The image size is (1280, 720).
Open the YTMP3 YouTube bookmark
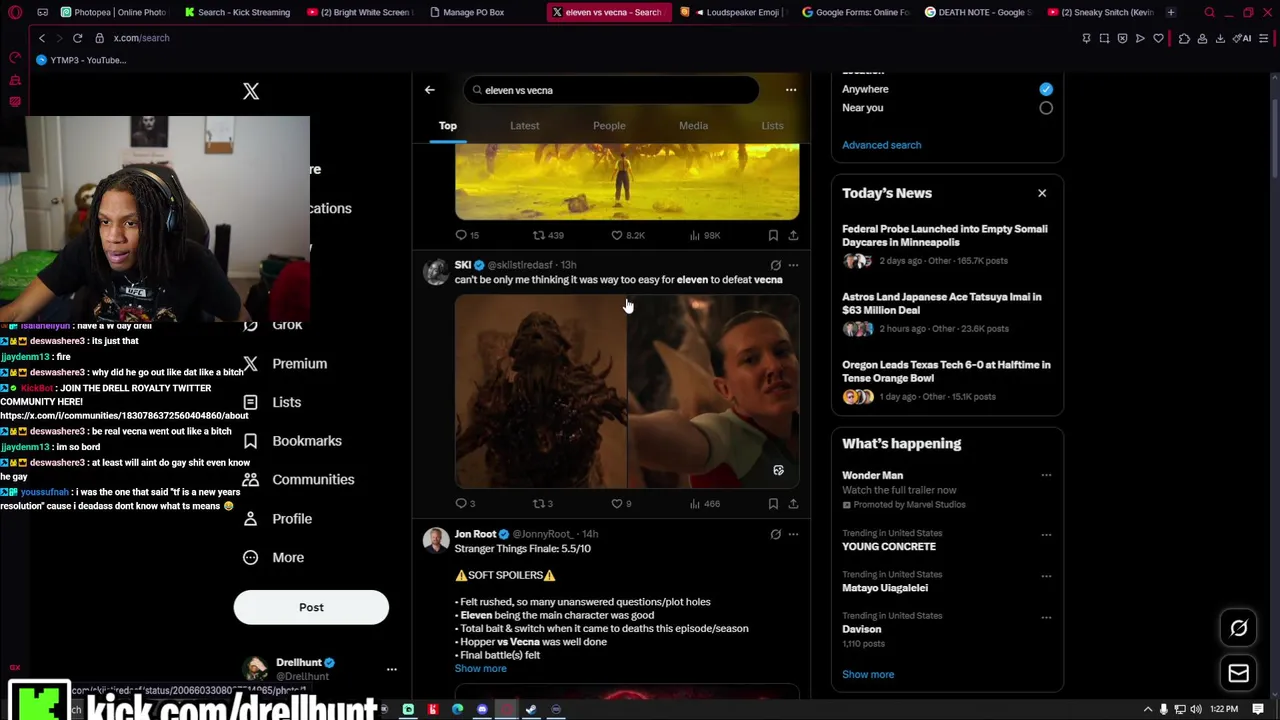[x=81, y=60]
